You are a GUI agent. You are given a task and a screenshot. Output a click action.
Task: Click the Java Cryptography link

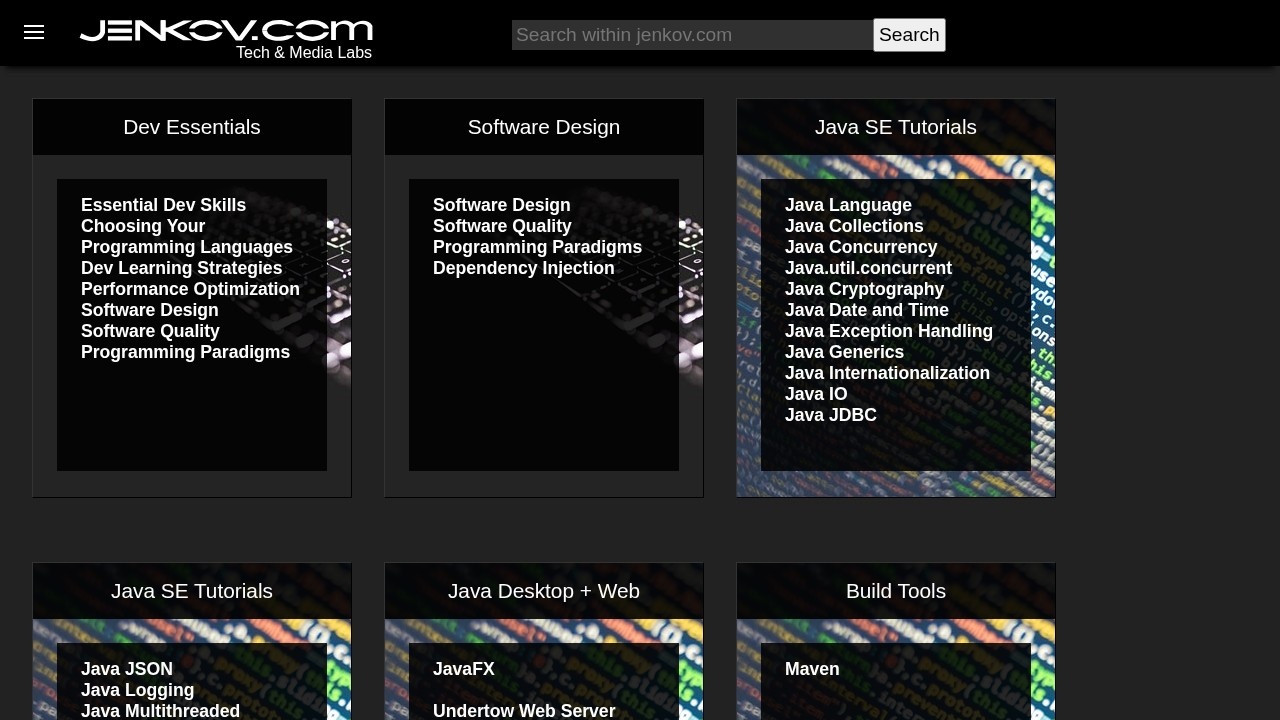[864, 289]
